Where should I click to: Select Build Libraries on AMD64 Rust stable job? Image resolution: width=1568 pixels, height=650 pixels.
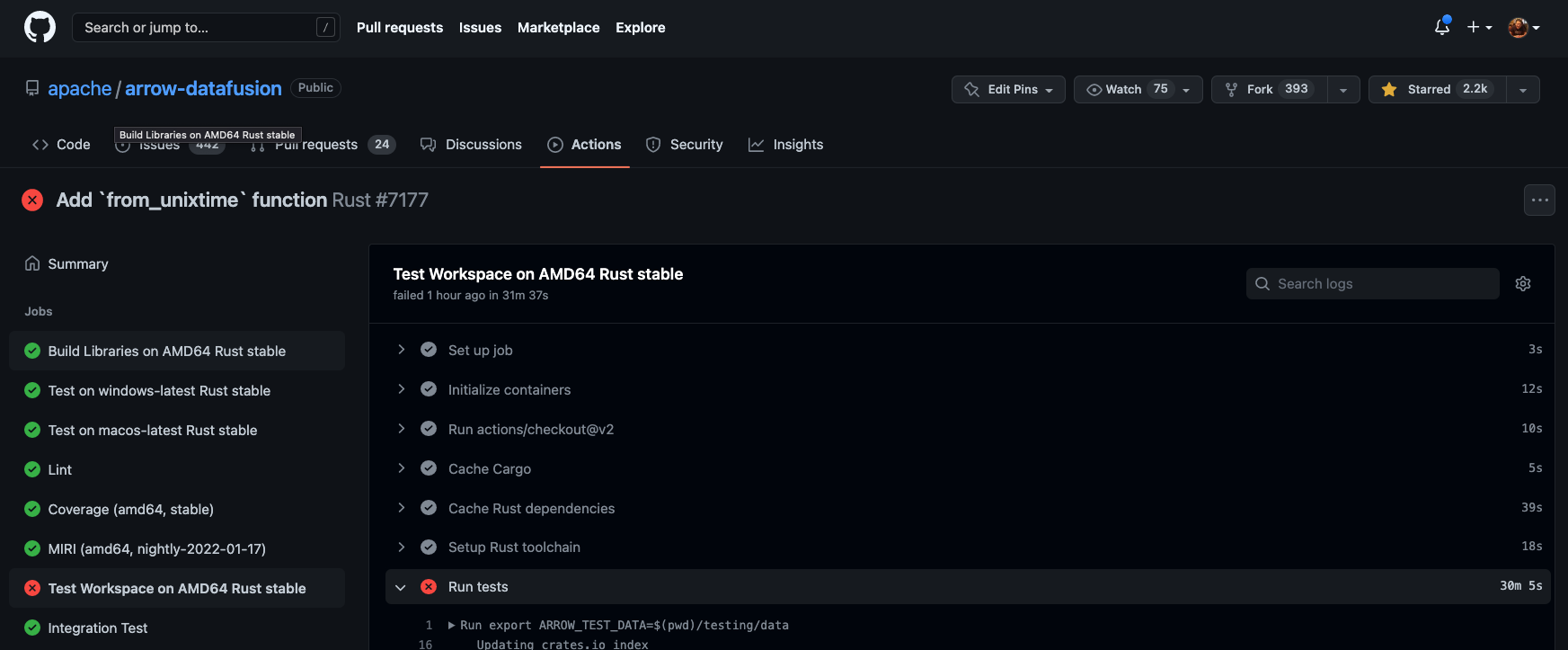pos(177,351)
